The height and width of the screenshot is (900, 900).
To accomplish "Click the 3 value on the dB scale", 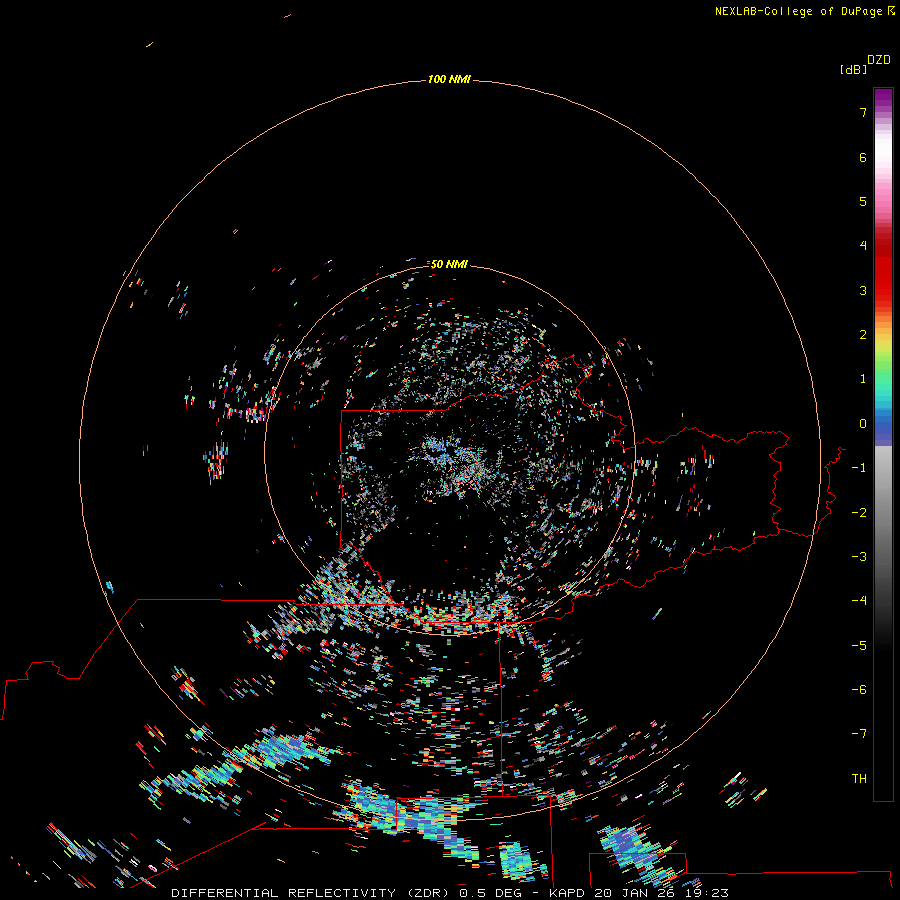I will tap(863, 290).
